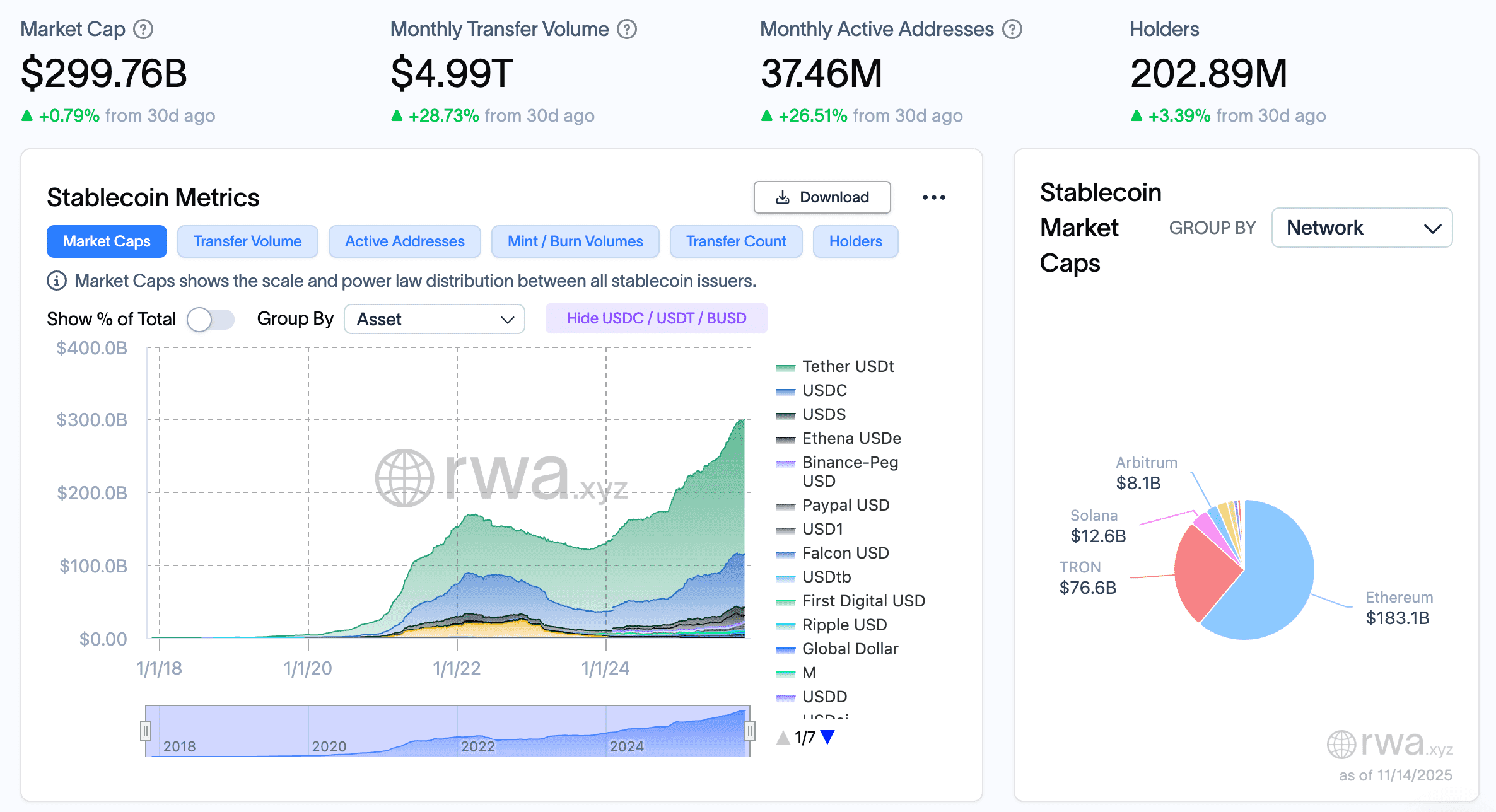Toggle Show % of Total switch
Image resolution: width=1496 pixels, height=812 pixels.
coord(211,319)
